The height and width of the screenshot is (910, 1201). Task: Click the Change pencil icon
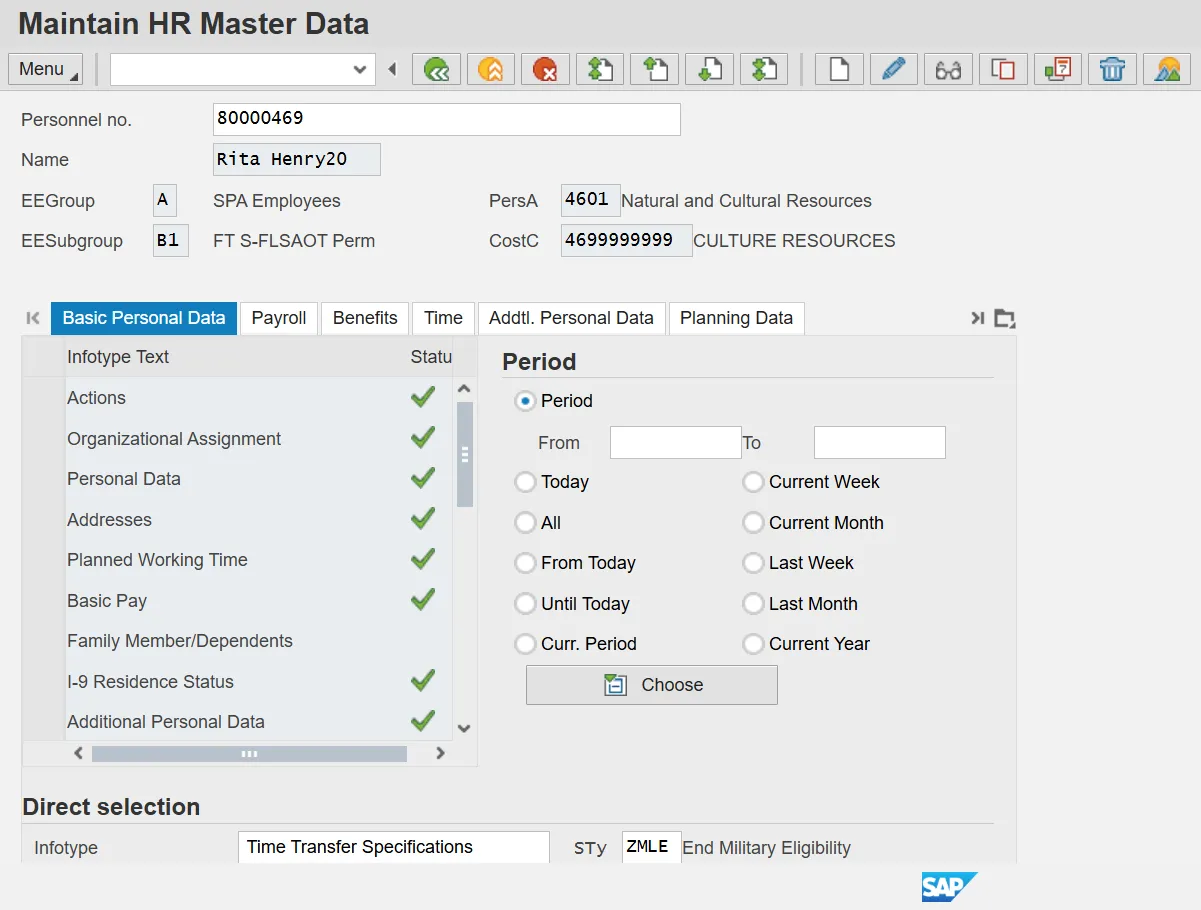tap(893, 69)
